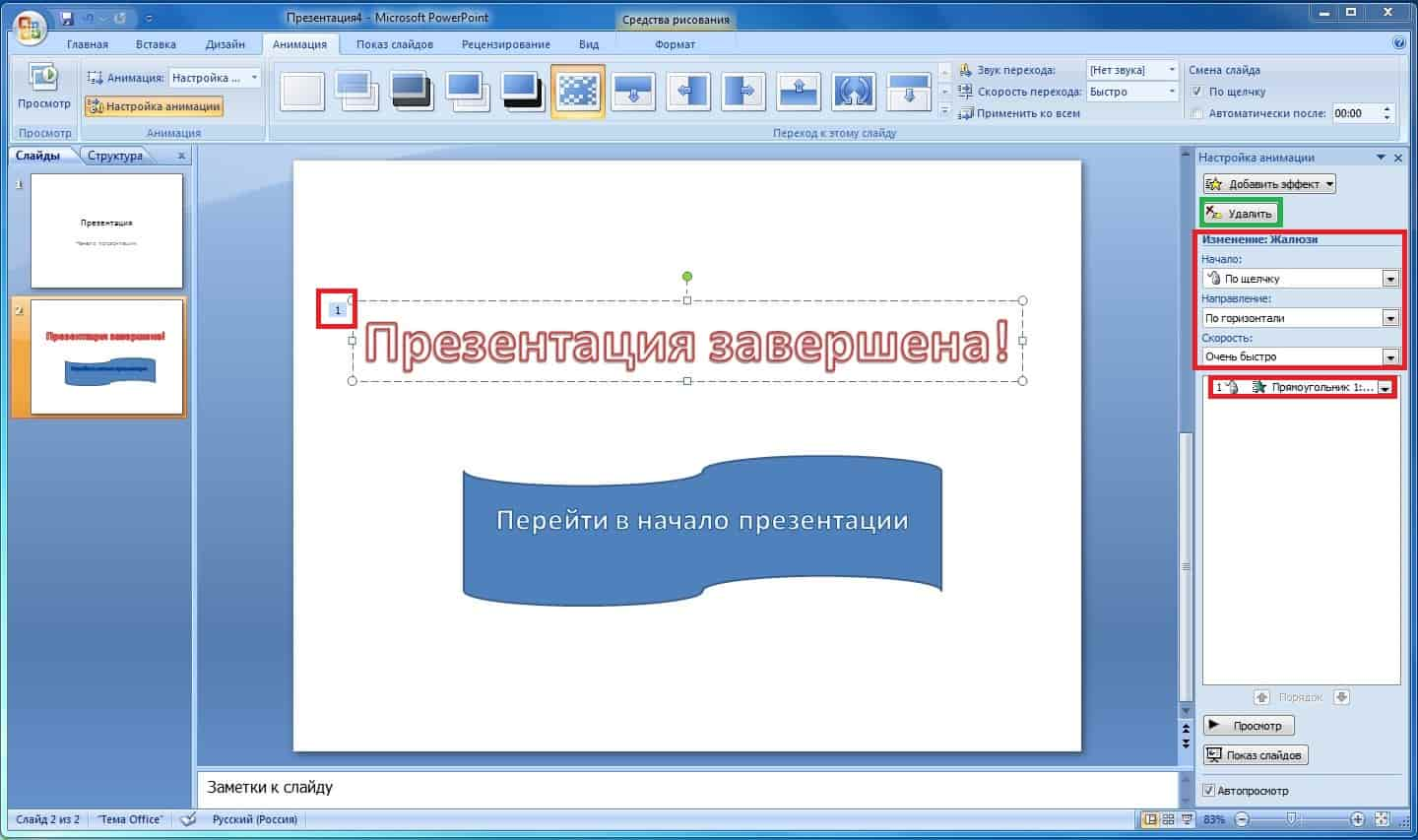Close the slides thumbnail pane
This screenshot has width=1418, height=840.
pyautogui.click(x=181, y=156)
